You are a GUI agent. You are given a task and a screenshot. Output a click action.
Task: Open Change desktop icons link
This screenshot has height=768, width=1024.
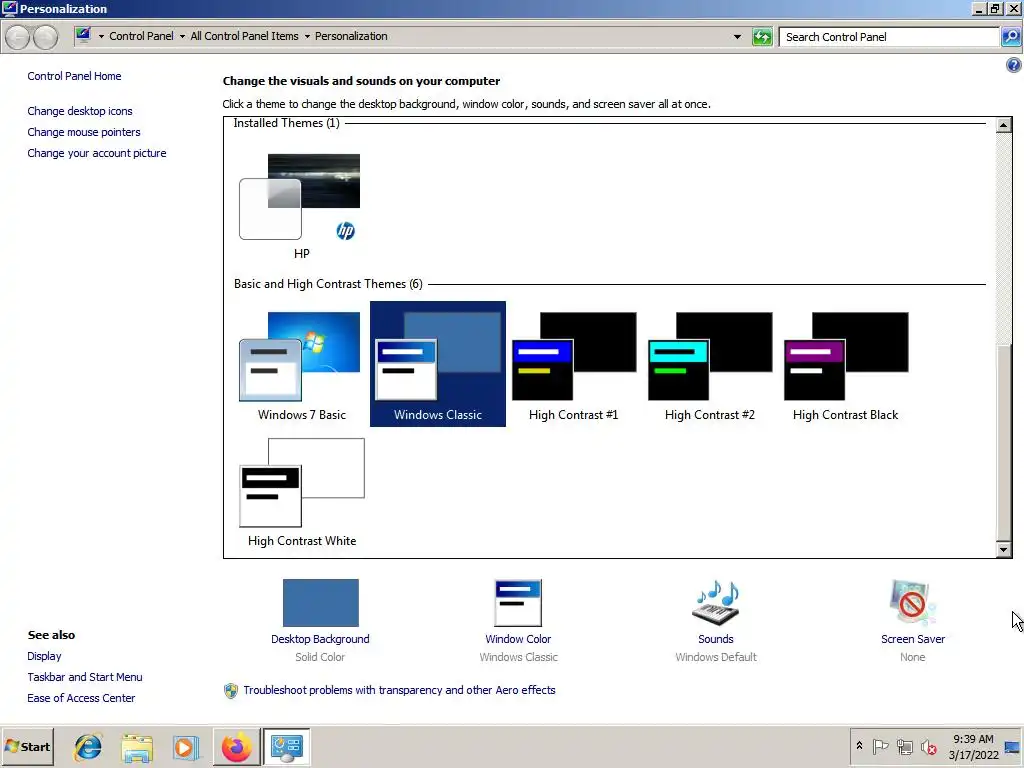80,111
